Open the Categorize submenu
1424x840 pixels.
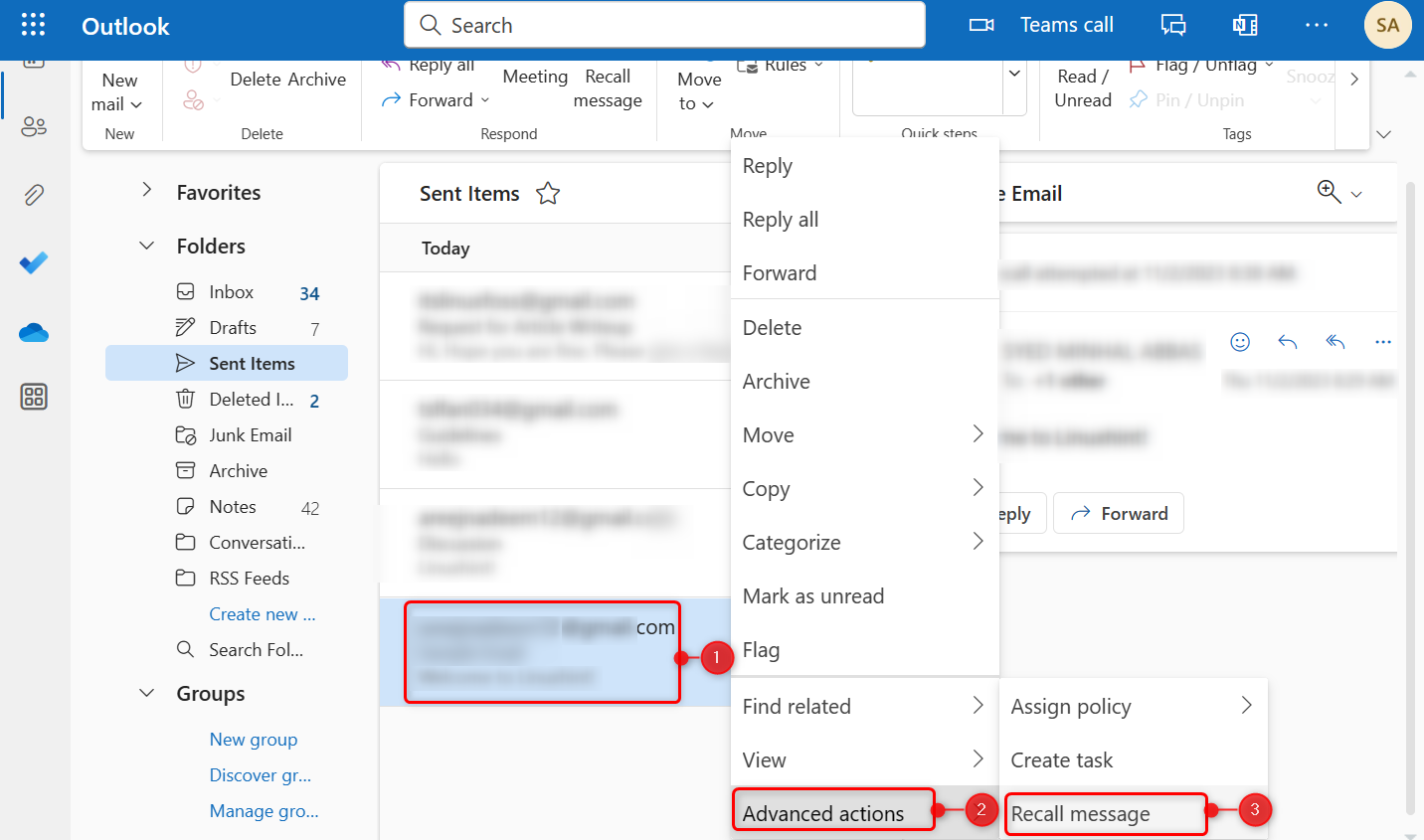coord(864,542)
